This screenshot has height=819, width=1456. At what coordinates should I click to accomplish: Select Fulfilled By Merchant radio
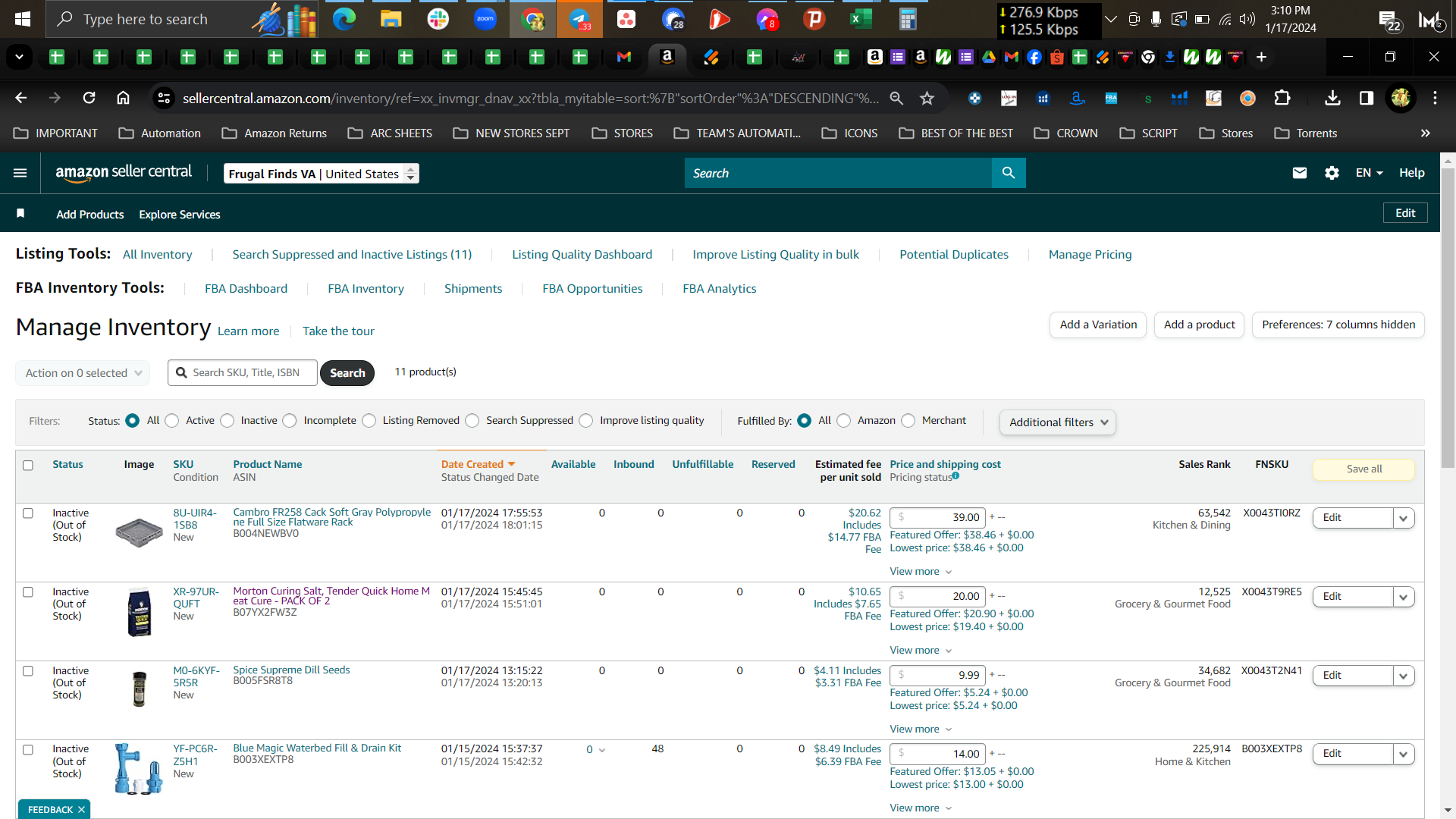[x=908, y=421]
